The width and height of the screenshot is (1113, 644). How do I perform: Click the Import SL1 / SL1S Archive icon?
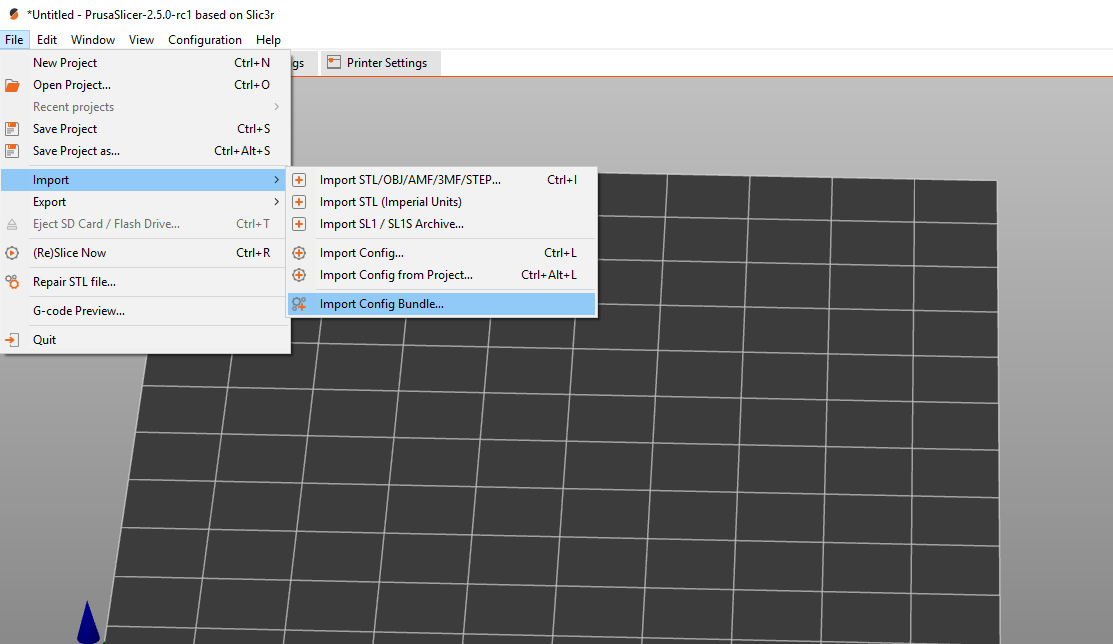coord(299,224)
